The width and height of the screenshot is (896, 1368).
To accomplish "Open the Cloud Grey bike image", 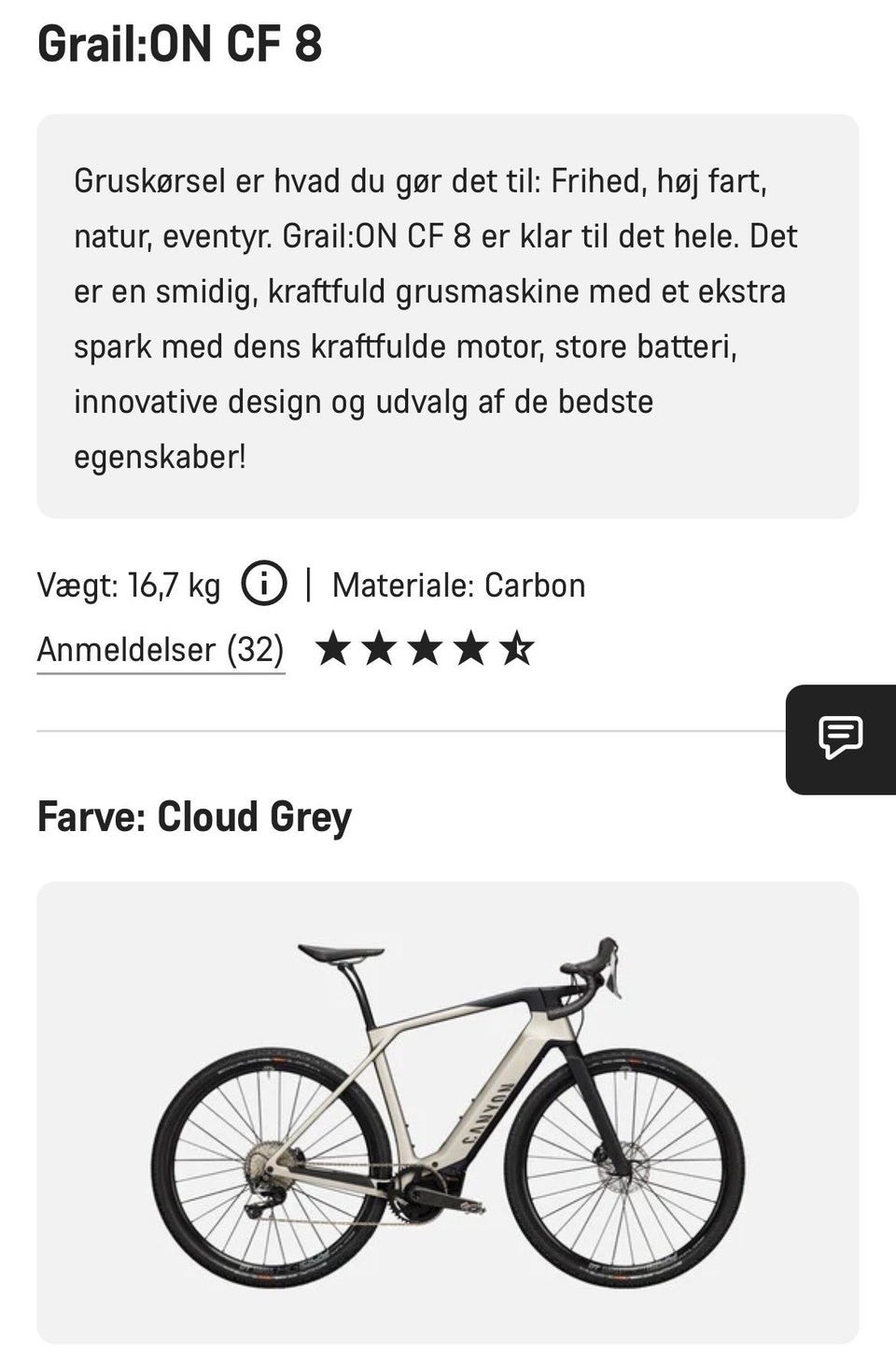I will coord(448,1112).
